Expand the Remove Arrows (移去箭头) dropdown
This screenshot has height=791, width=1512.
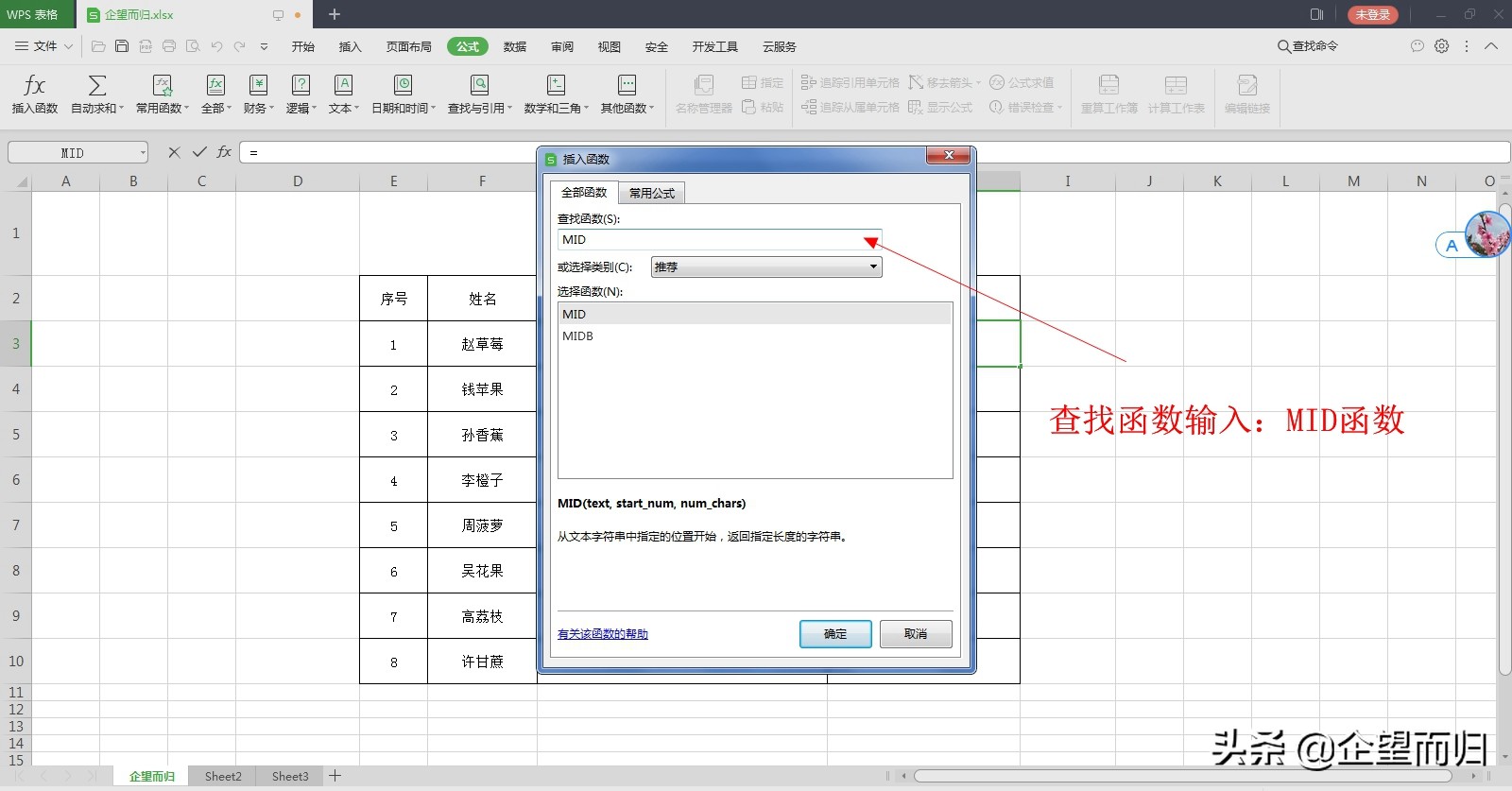pos(979,83)
